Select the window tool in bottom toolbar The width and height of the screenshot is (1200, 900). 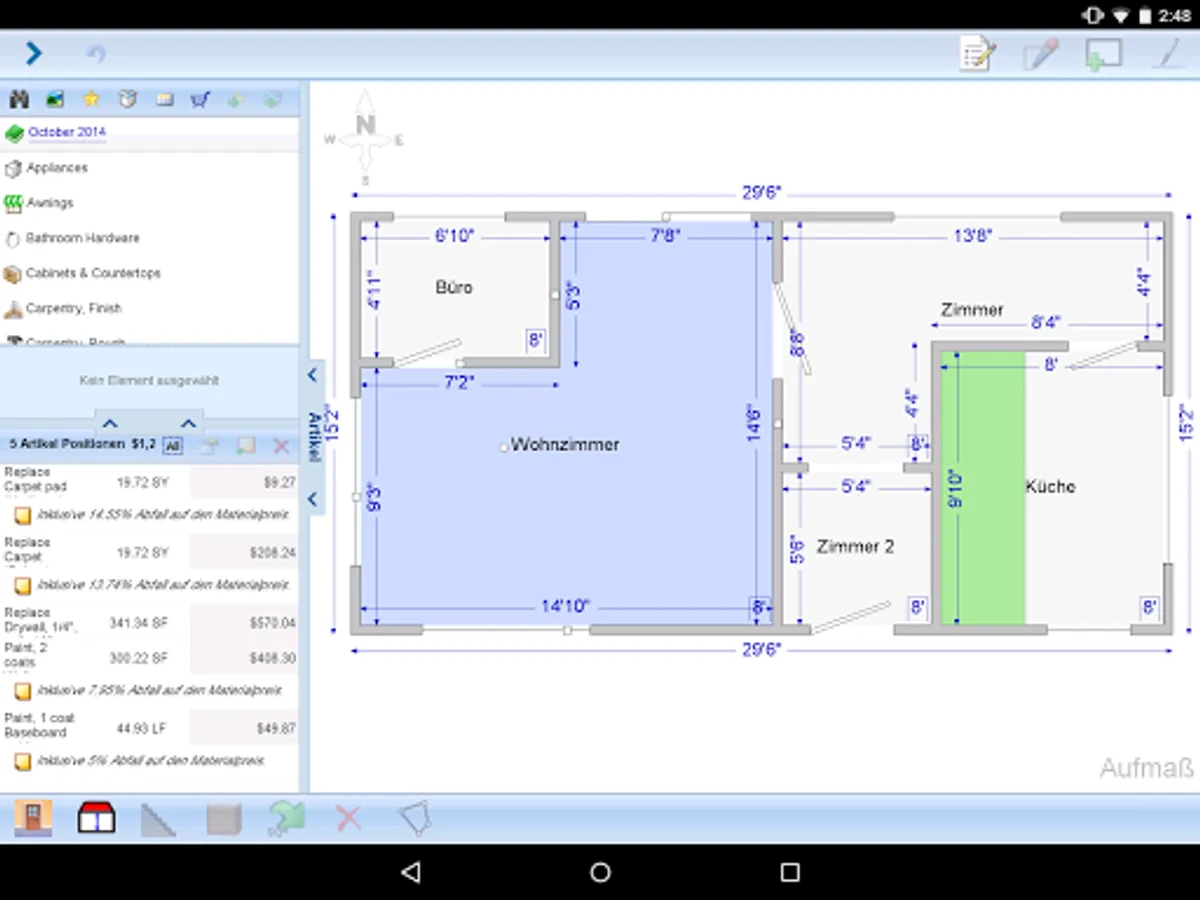pos(96,818)
